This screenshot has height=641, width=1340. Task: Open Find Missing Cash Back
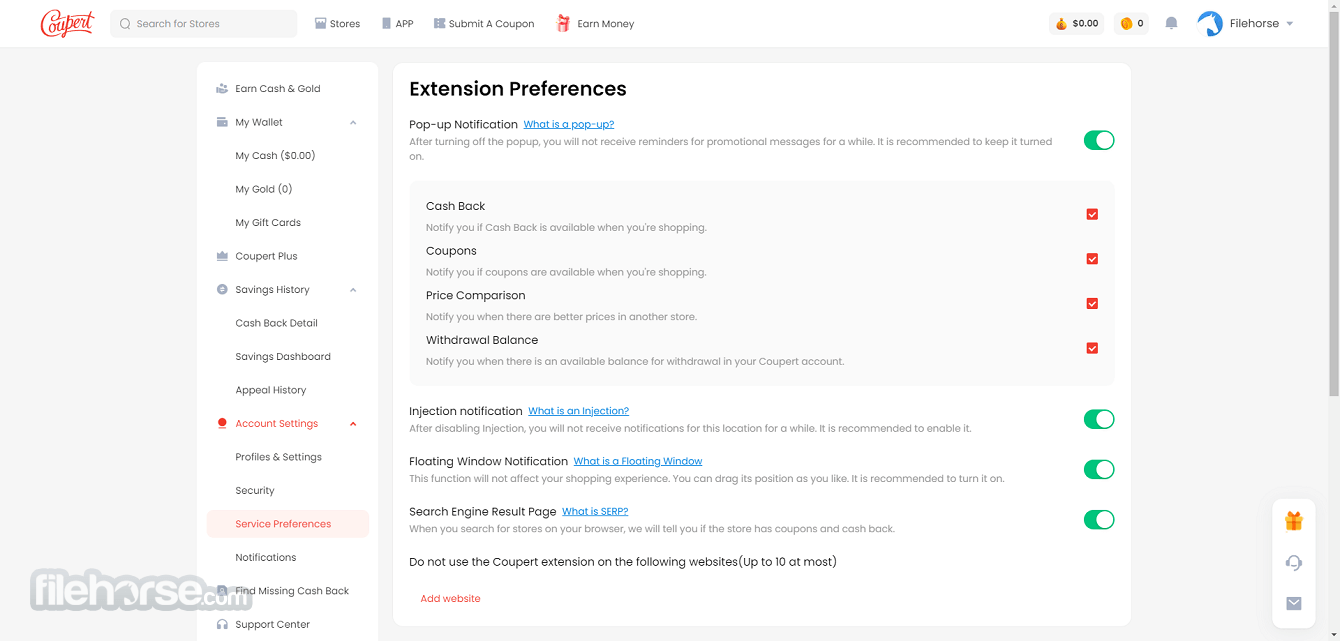(x=292, y=591)
